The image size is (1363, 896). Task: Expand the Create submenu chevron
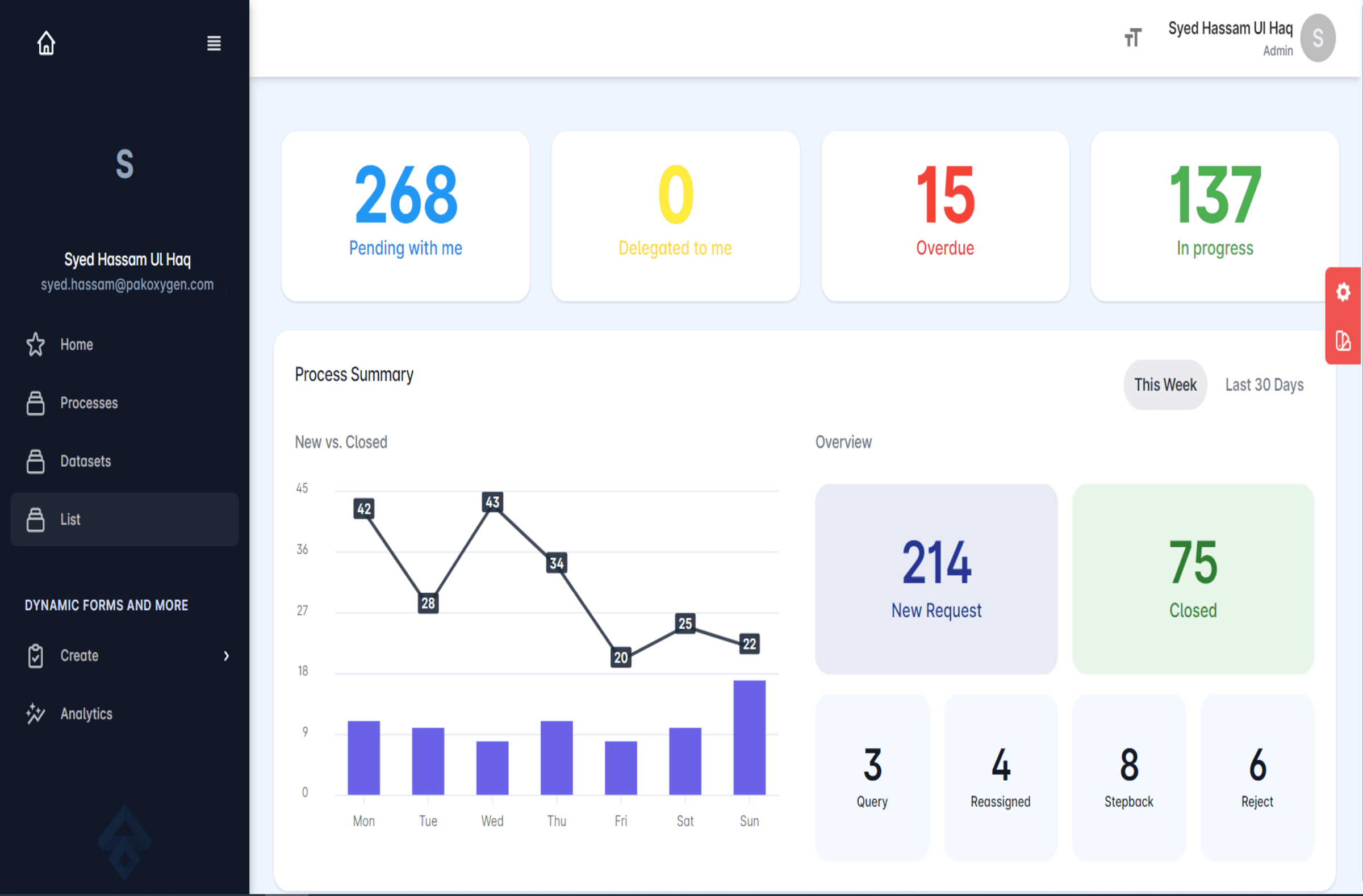pyautogui.click(x=226, y=656)
